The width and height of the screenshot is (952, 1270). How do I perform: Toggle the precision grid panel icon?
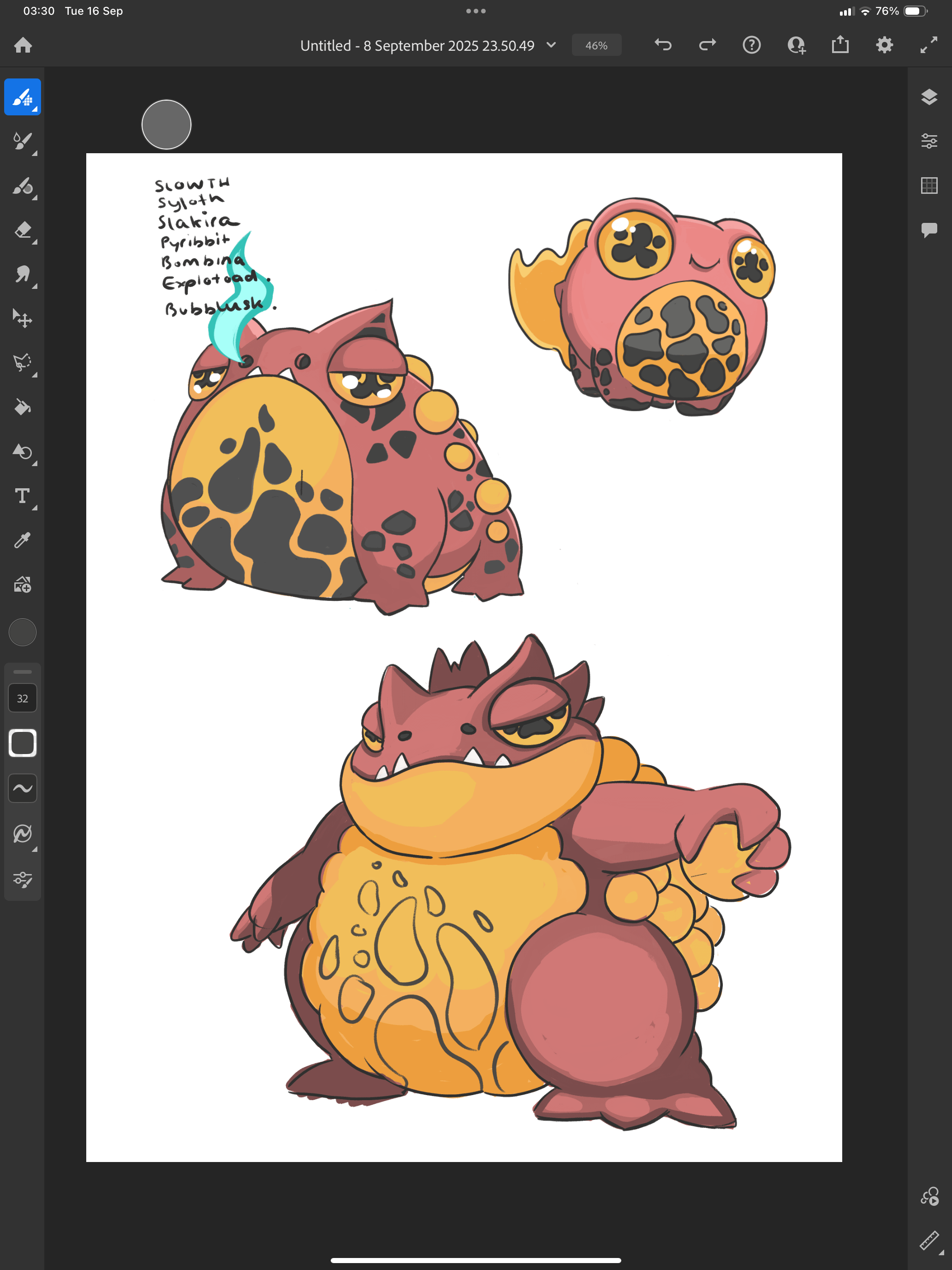[928, 186]
